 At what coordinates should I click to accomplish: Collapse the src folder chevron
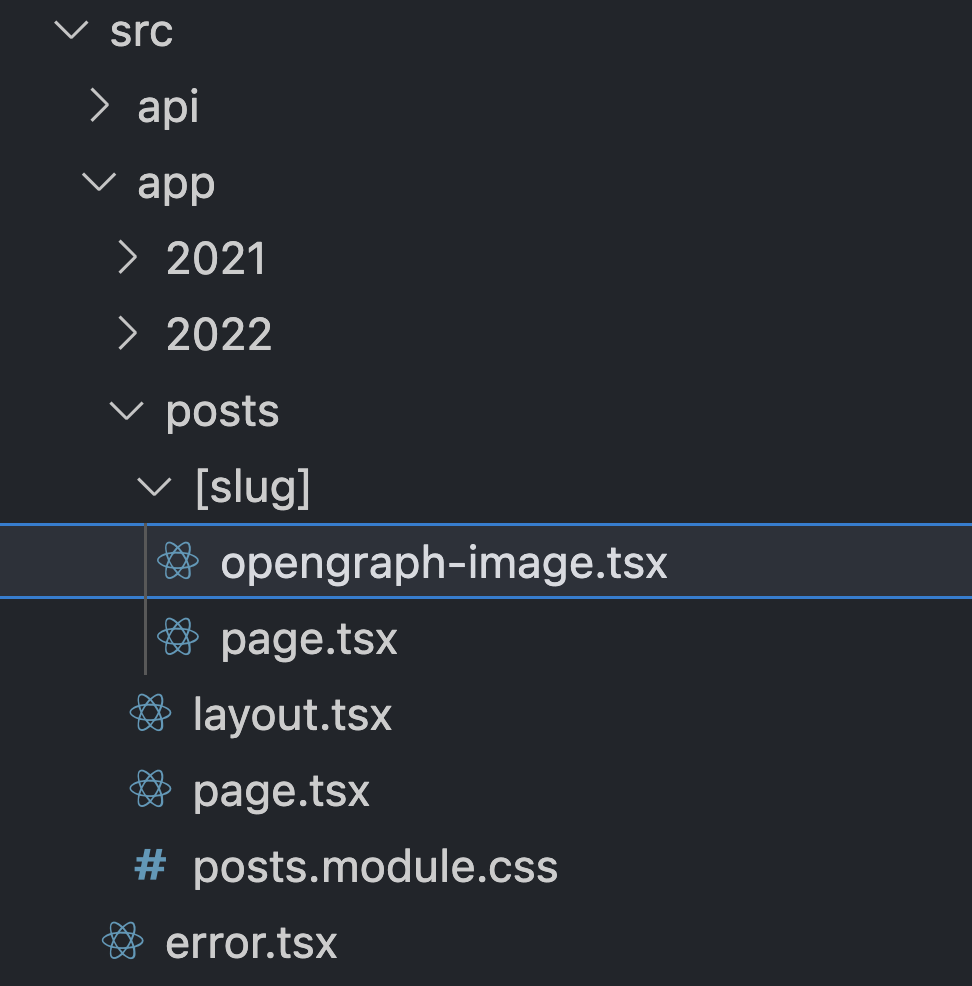[72, 30]
